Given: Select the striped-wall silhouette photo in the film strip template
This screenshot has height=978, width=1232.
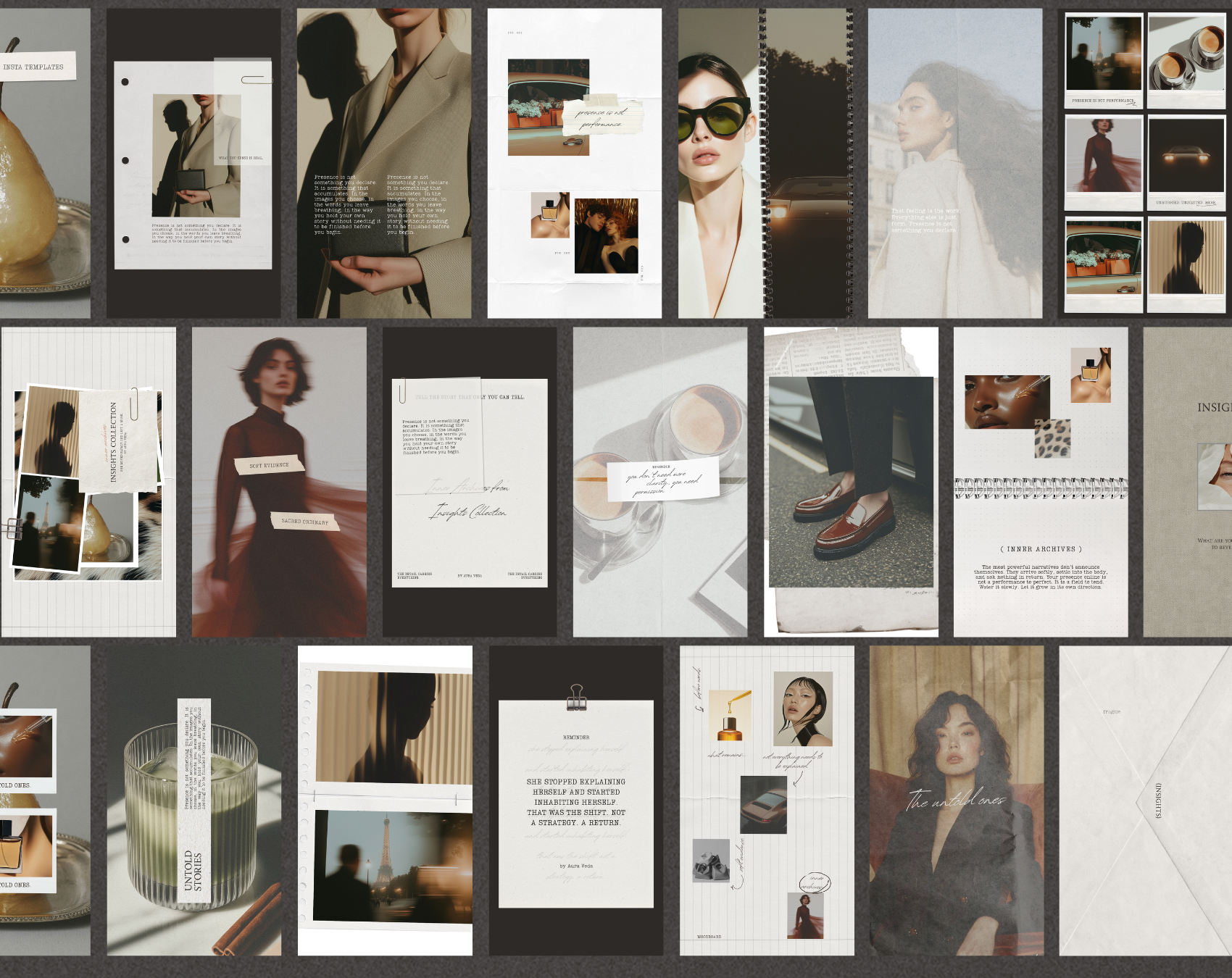Looking at the screenshot, I should (x=394, y=727).
